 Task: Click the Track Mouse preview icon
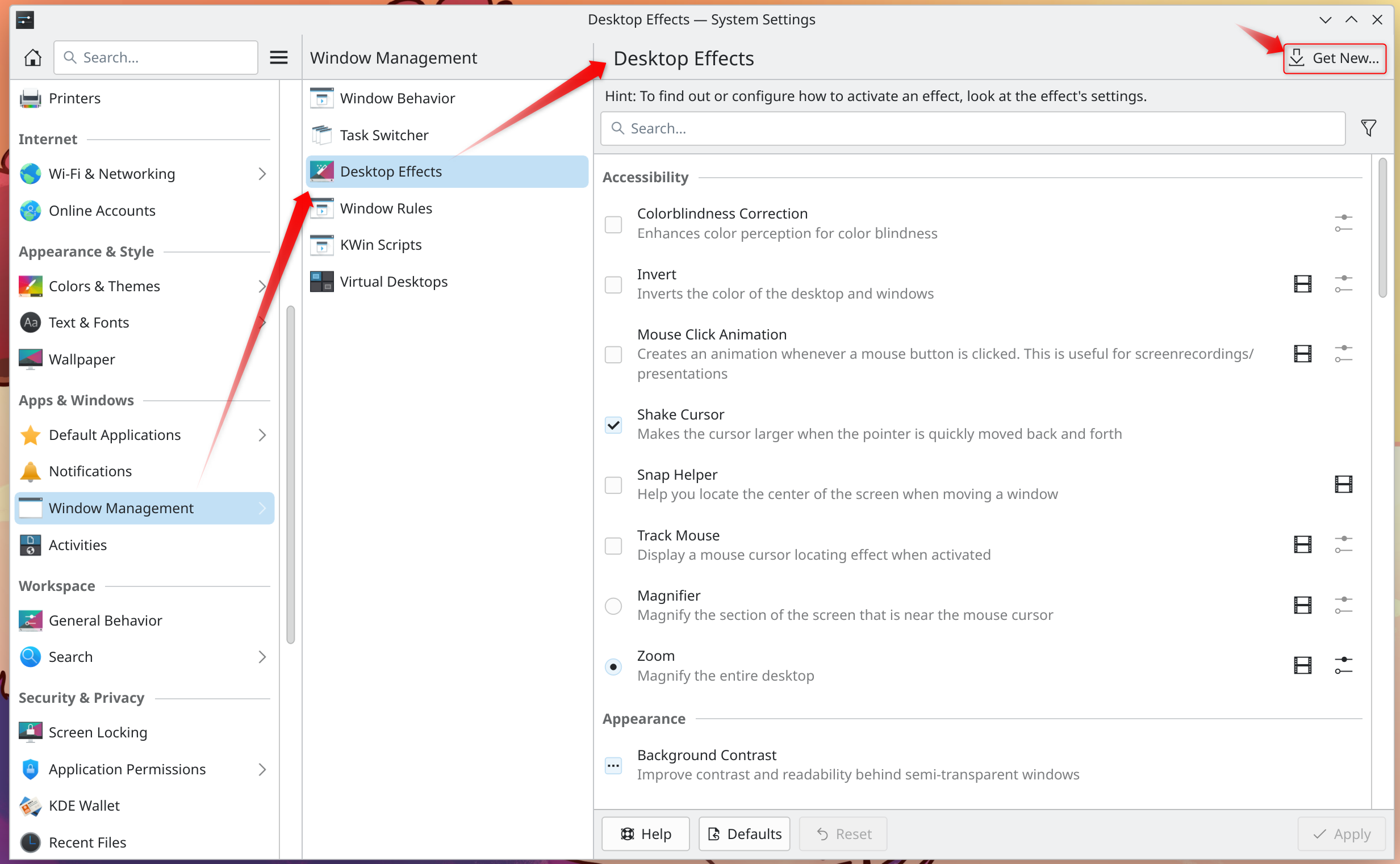coord(1303,543)
